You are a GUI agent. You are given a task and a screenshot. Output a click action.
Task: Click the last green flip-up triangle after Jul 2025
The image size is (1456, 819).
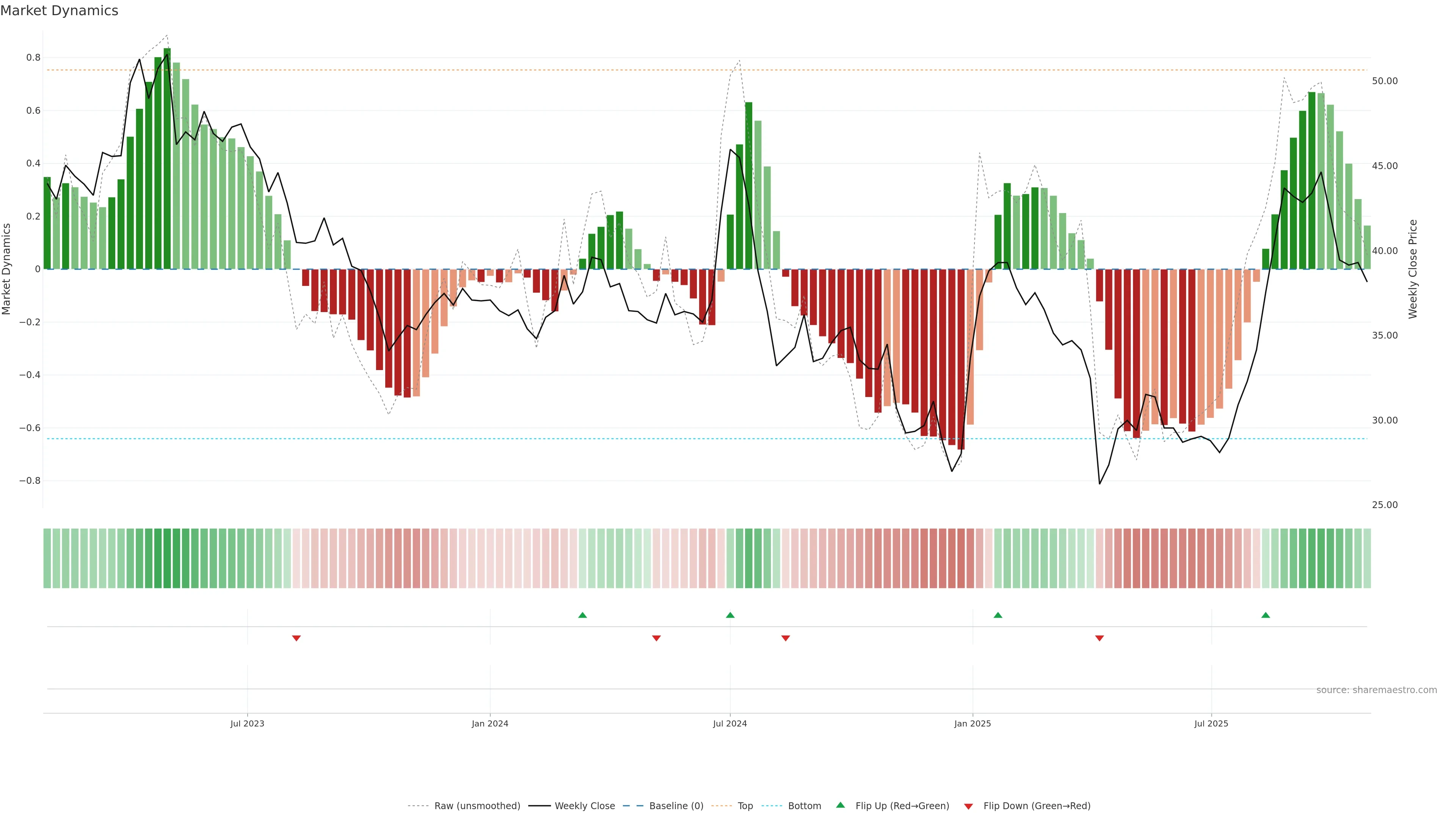pyautogui.click(x=1266, y=615)
